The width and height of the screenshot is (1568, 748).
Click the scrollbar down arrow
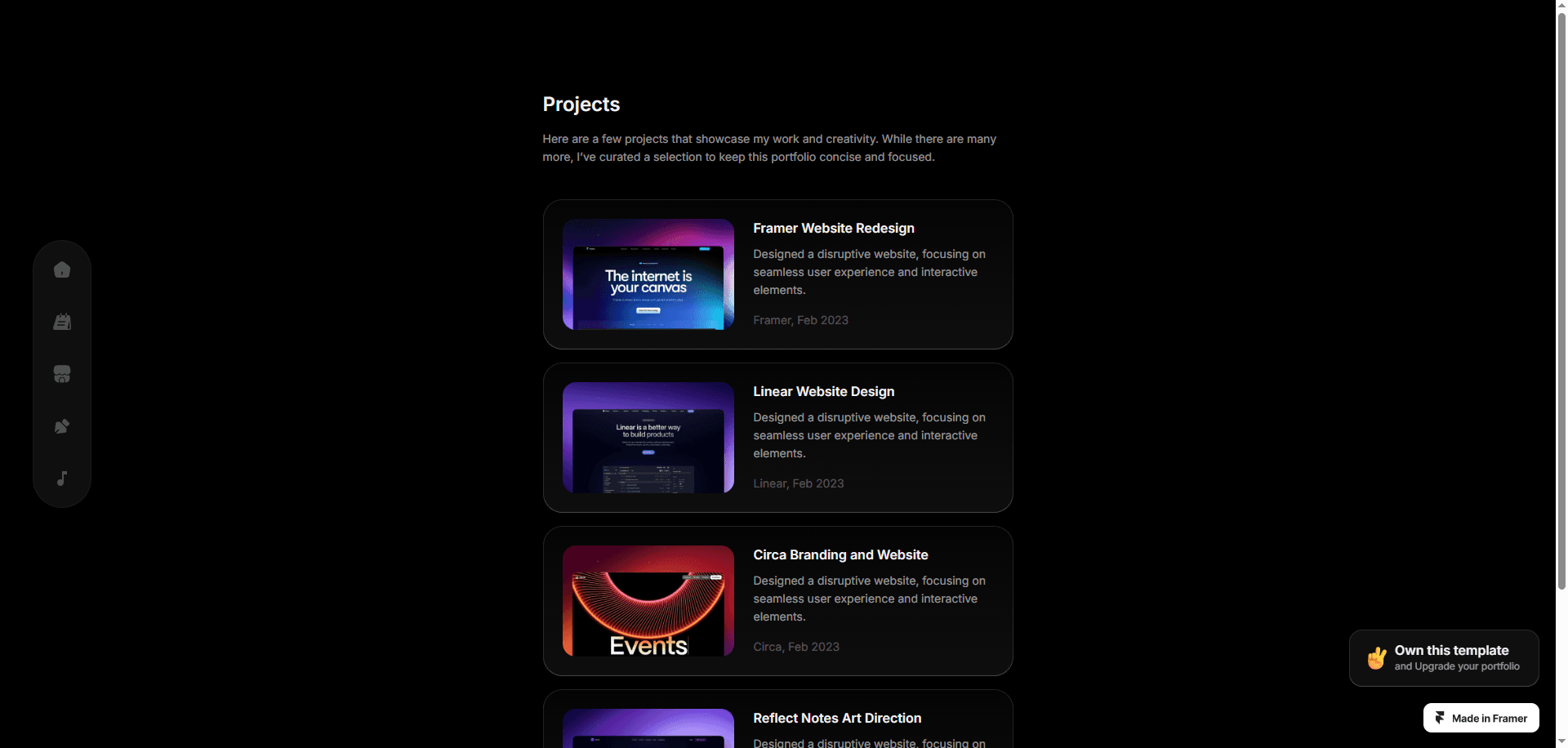click(1561, 741)
